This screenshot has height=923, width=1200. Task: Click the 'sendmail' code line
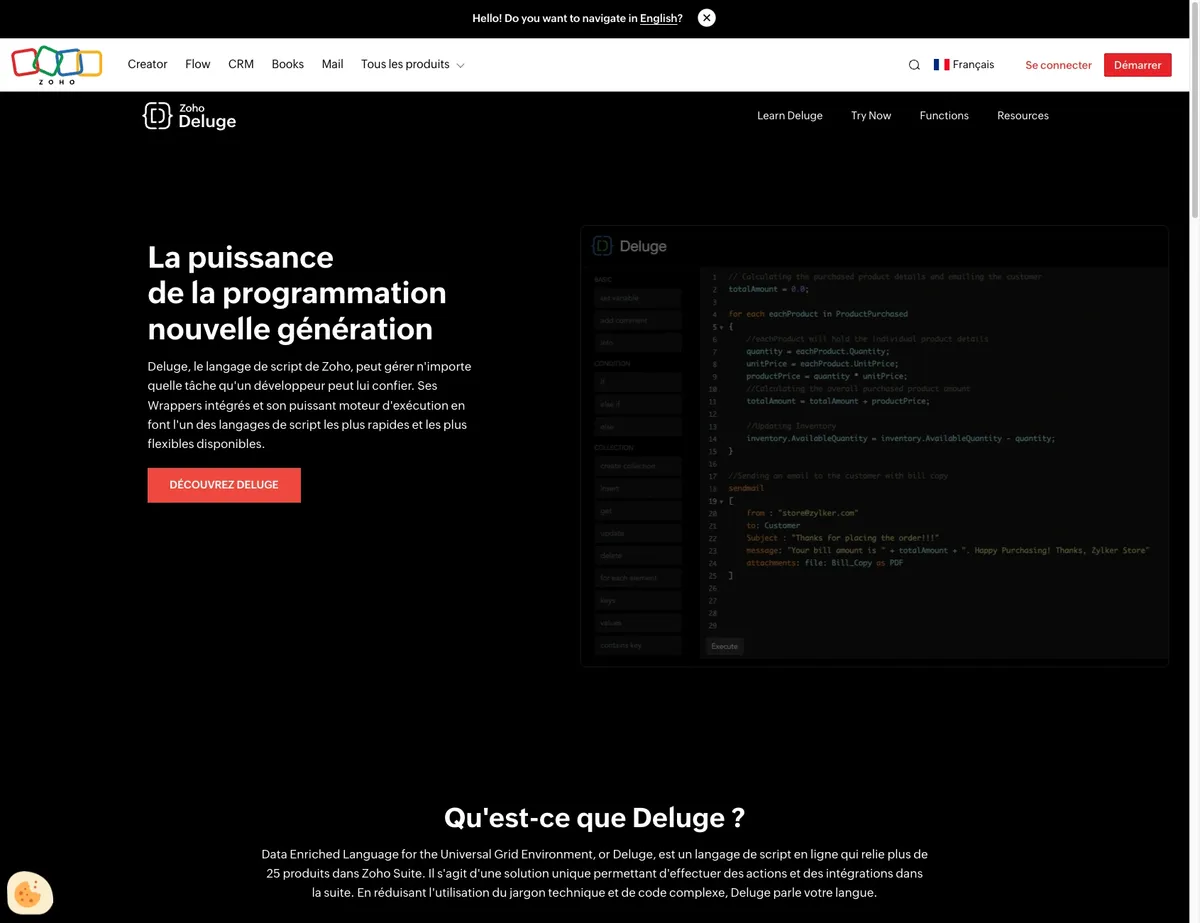pyautogui.click(x=746, y=488)
